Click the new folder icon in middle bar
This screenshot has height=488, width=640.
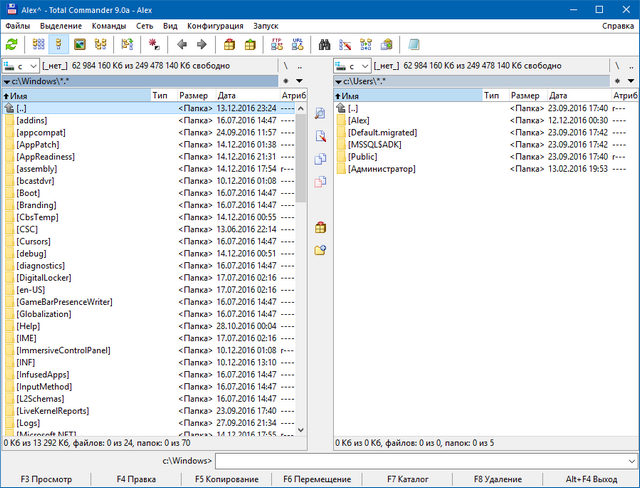[320, 249]
